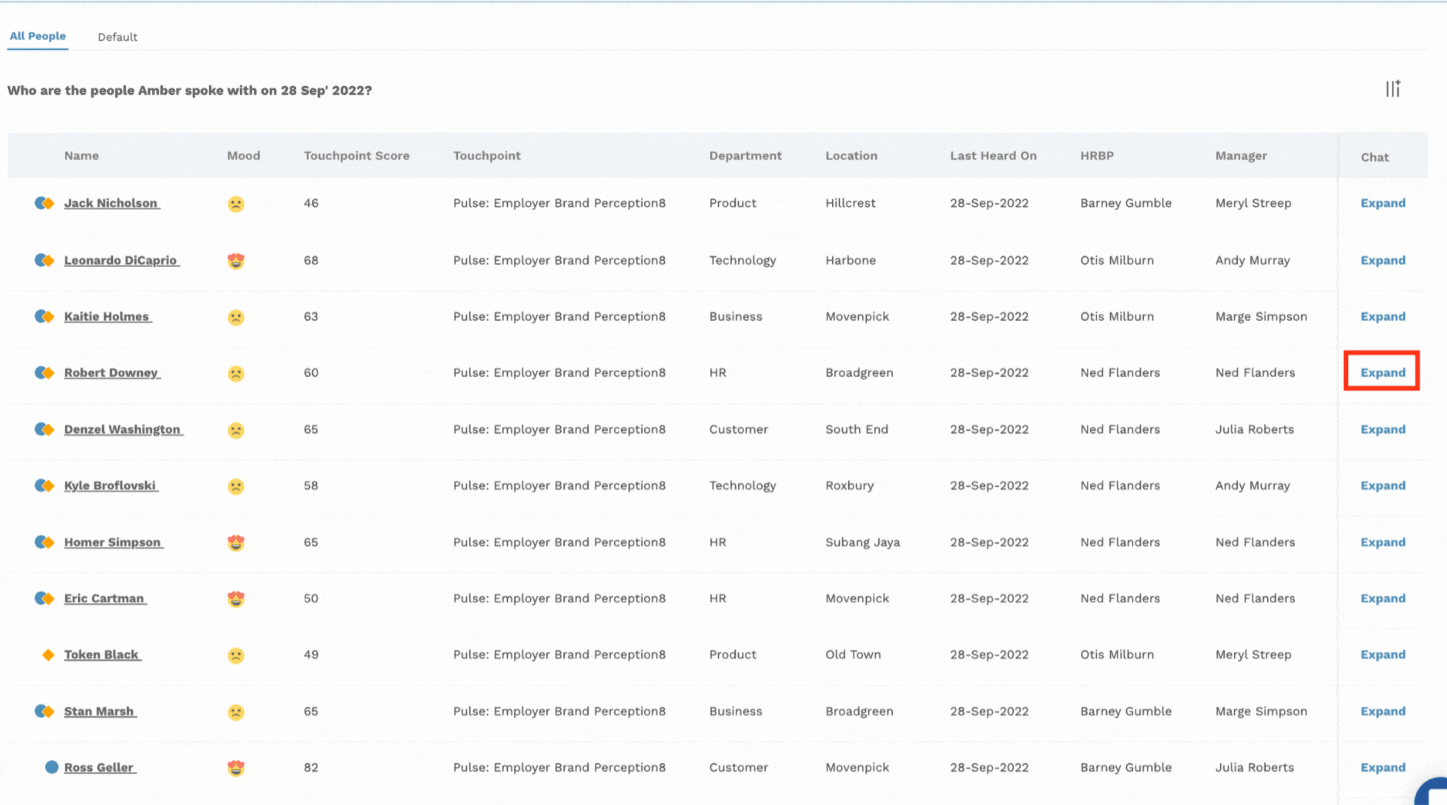
Task: Expand the chat for Robert Downey
Action: coord(1382,373)
